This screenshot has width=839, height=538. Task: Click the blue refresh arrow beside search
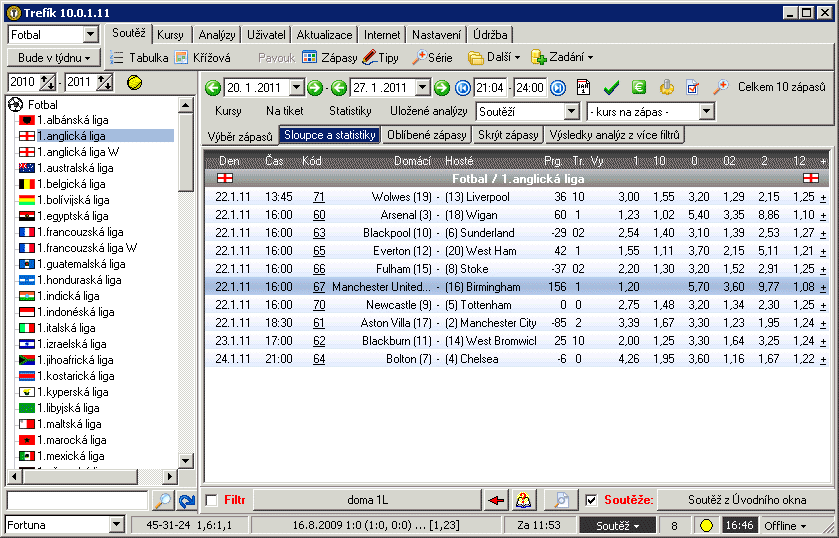pyautogui.click(x=186, y=501)
